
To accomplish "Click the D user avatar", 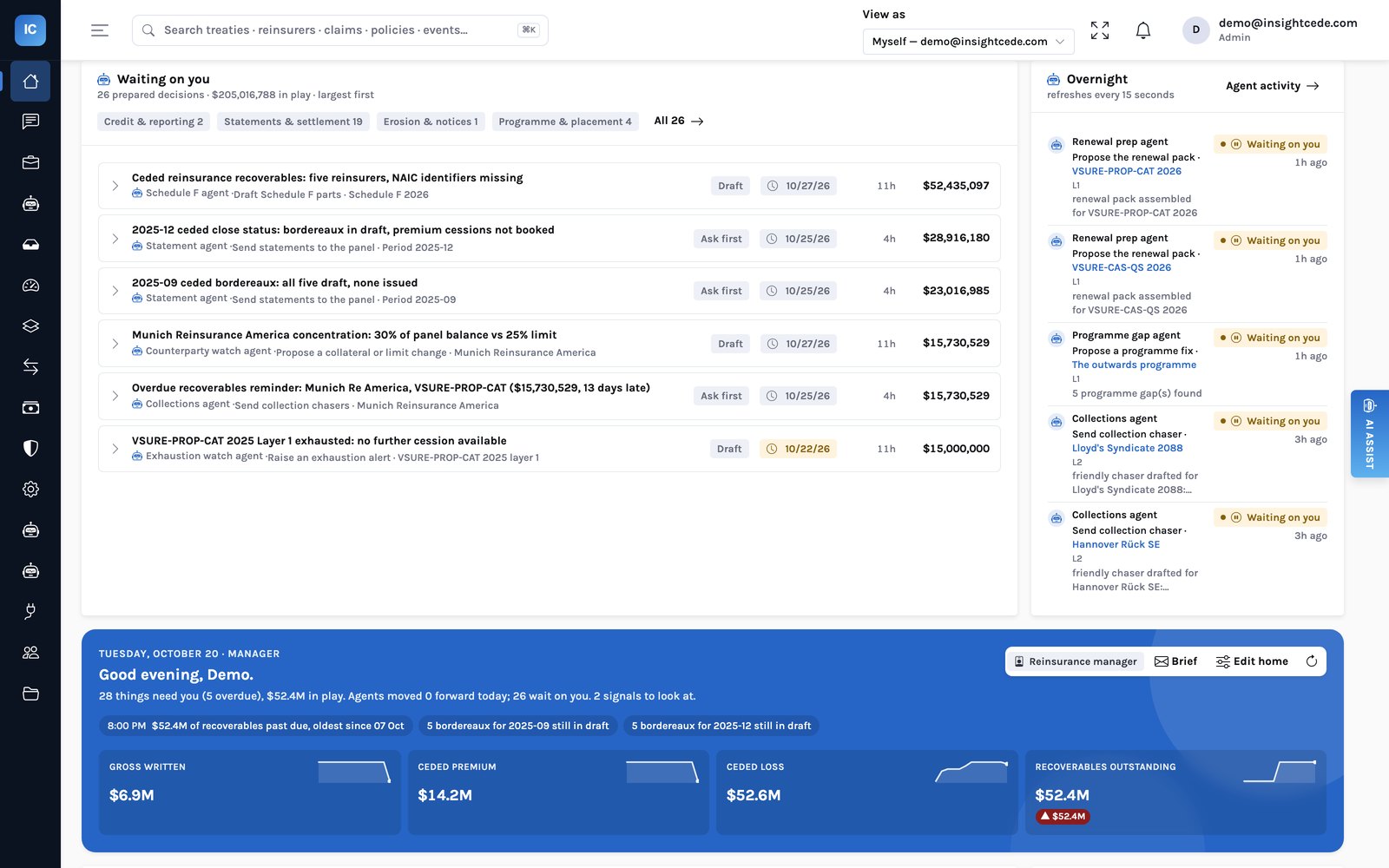I will tap(1195, 30).
